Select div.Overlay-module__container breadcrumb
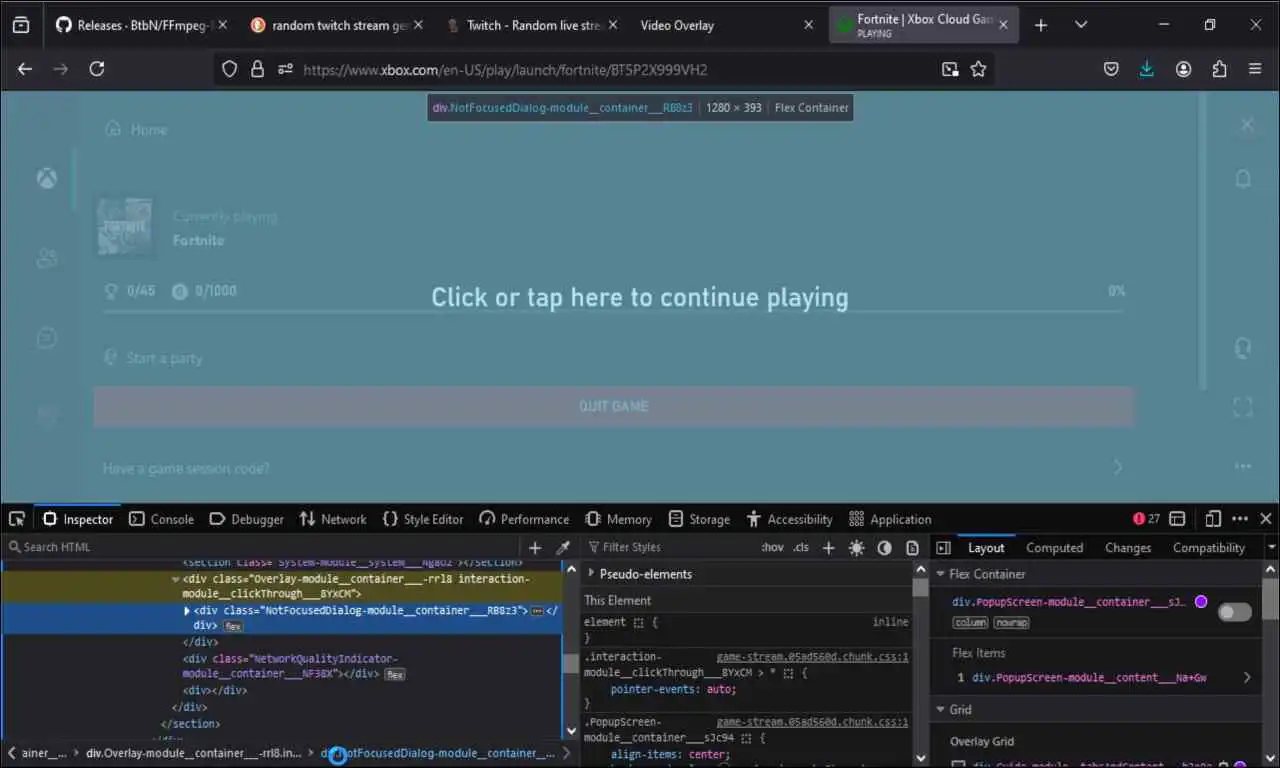This screenshot has width=1280, height=768. click(x=194, y=753)
